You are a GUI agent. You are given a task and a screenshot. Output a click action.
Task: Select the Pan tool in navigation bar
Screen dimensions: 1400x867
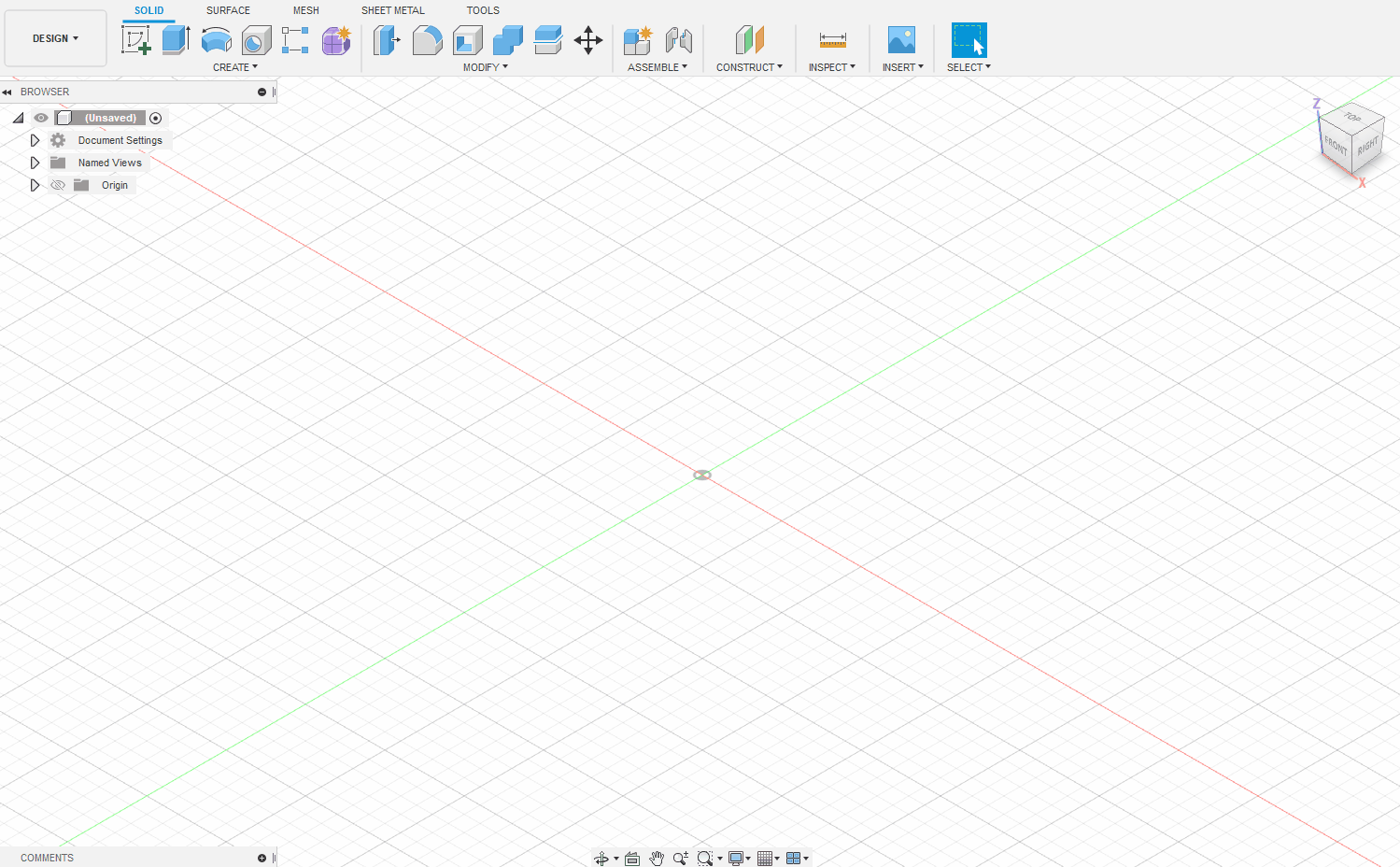(x=657, y=858)
